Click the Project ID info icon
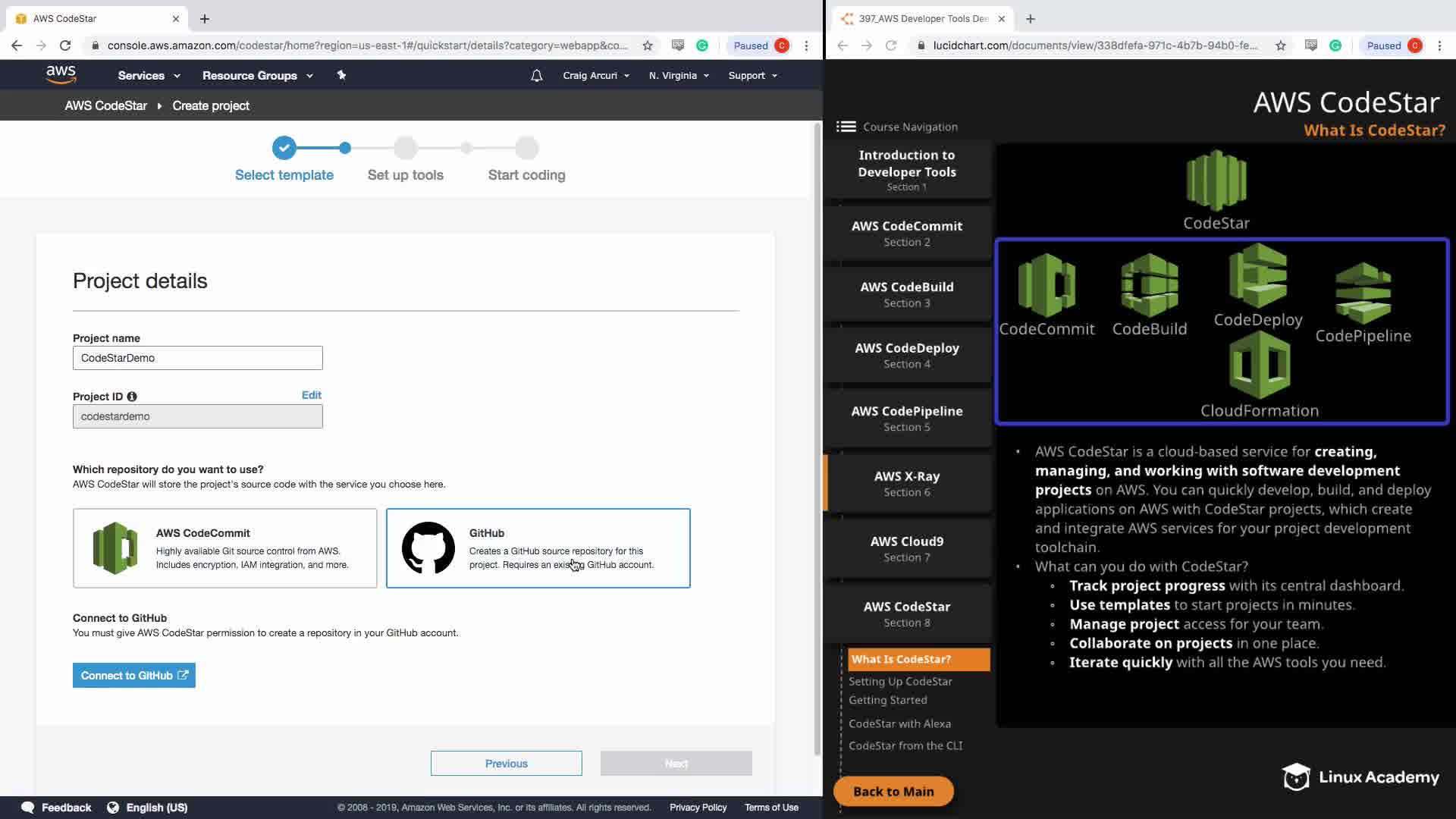The width and height of the screenshot is (1456, 819). (132, 397)
